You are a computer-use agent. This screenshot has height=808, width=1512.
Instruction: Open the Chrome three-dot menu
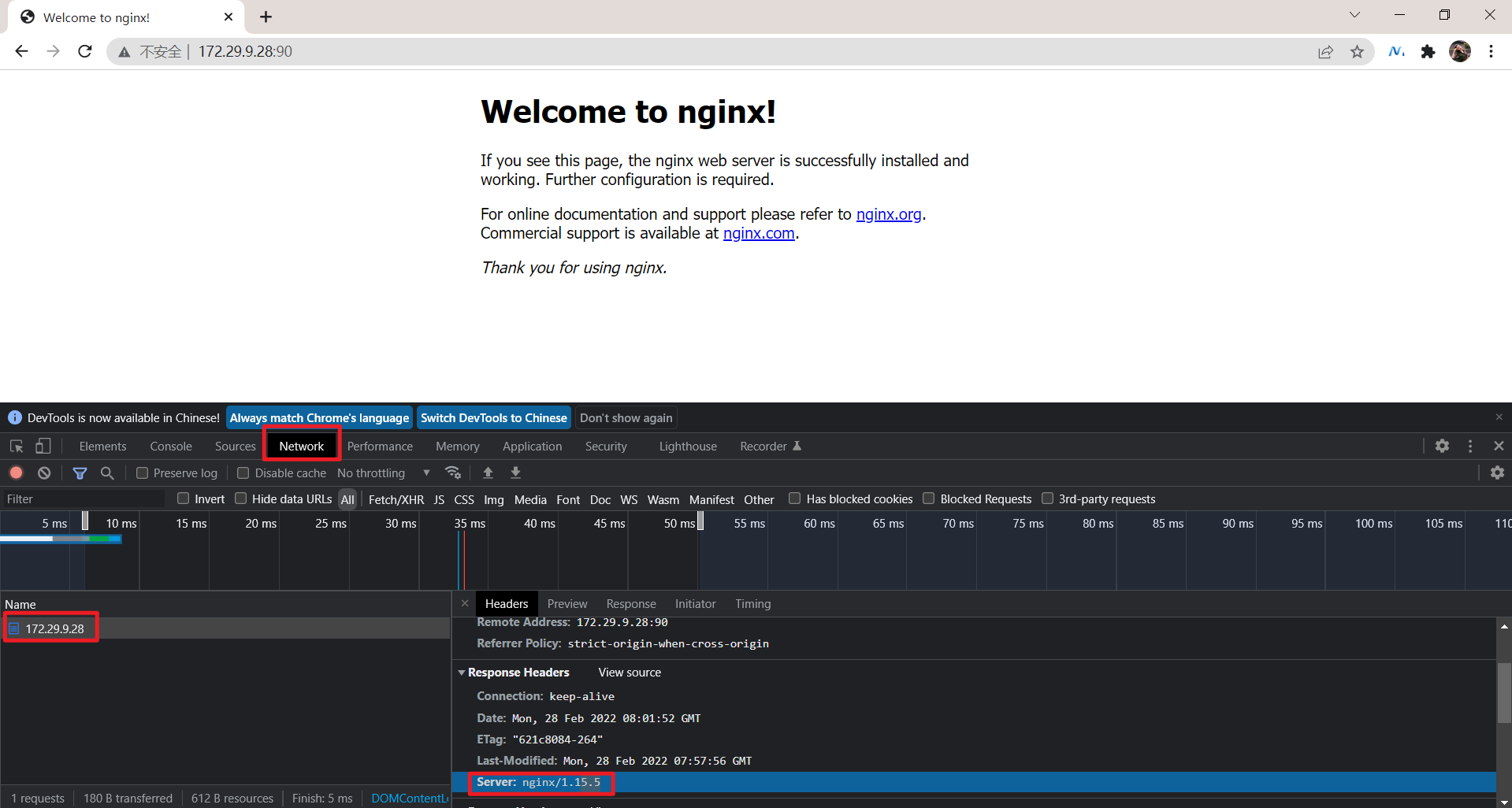click(1491, 51)
